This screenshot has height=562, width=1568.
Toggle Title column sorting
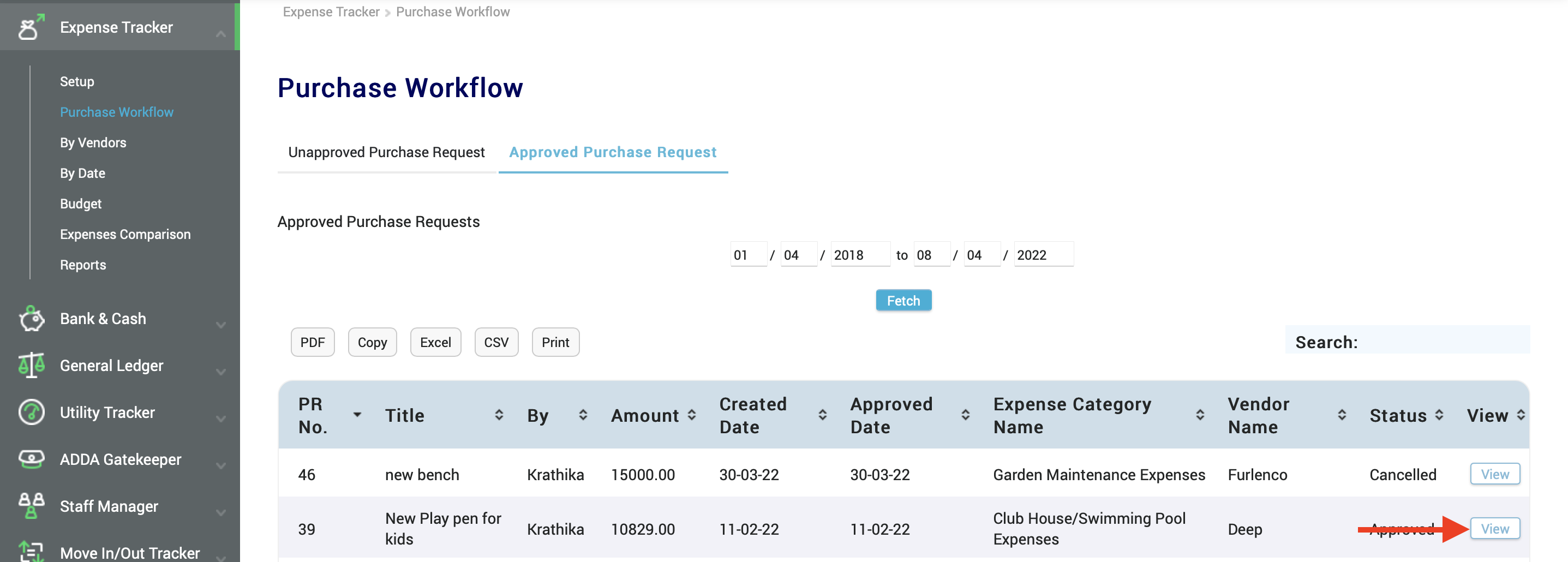coord(499,415)
